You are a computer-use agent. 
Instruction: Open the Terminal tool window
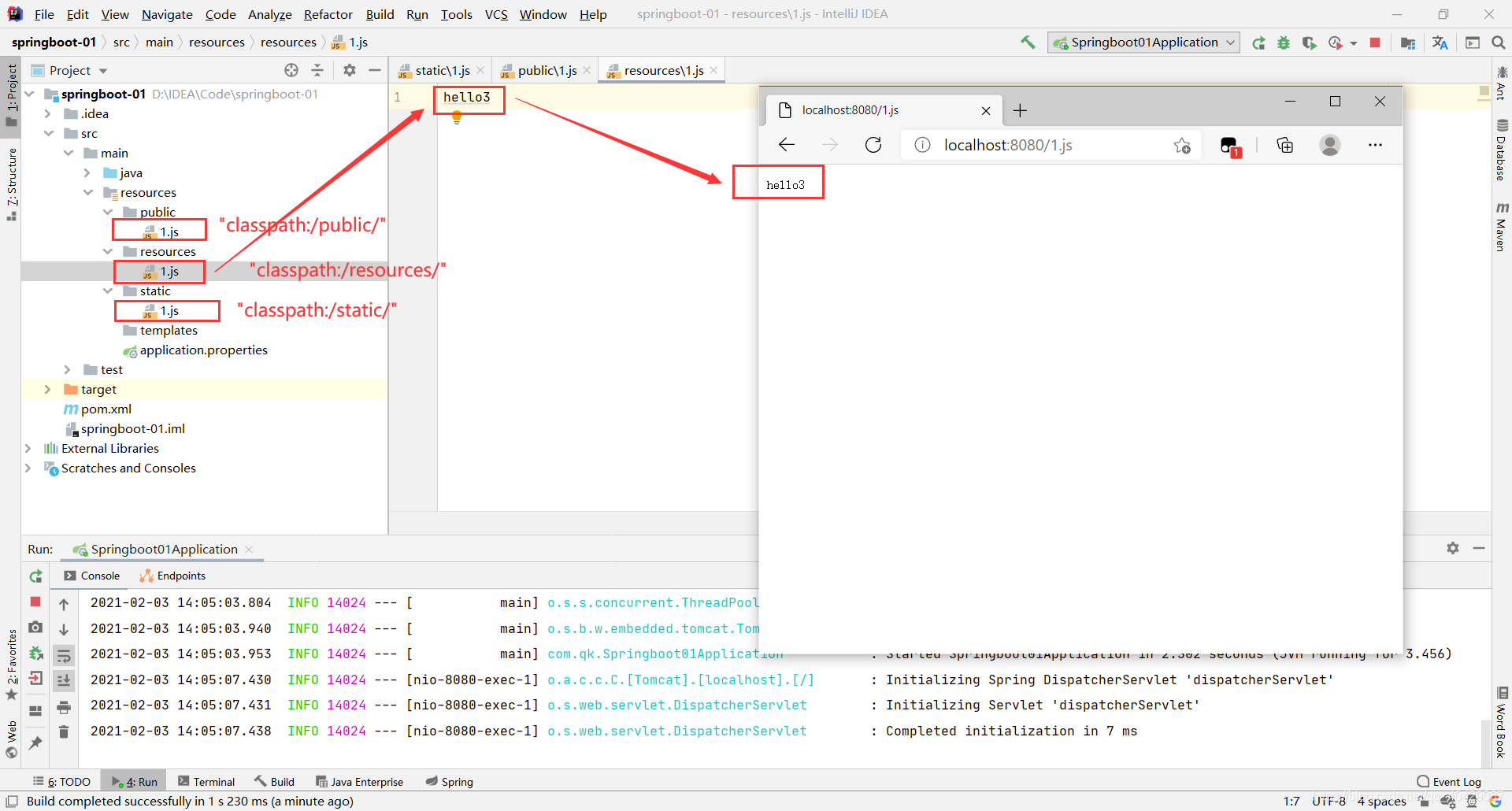point(206,781)
